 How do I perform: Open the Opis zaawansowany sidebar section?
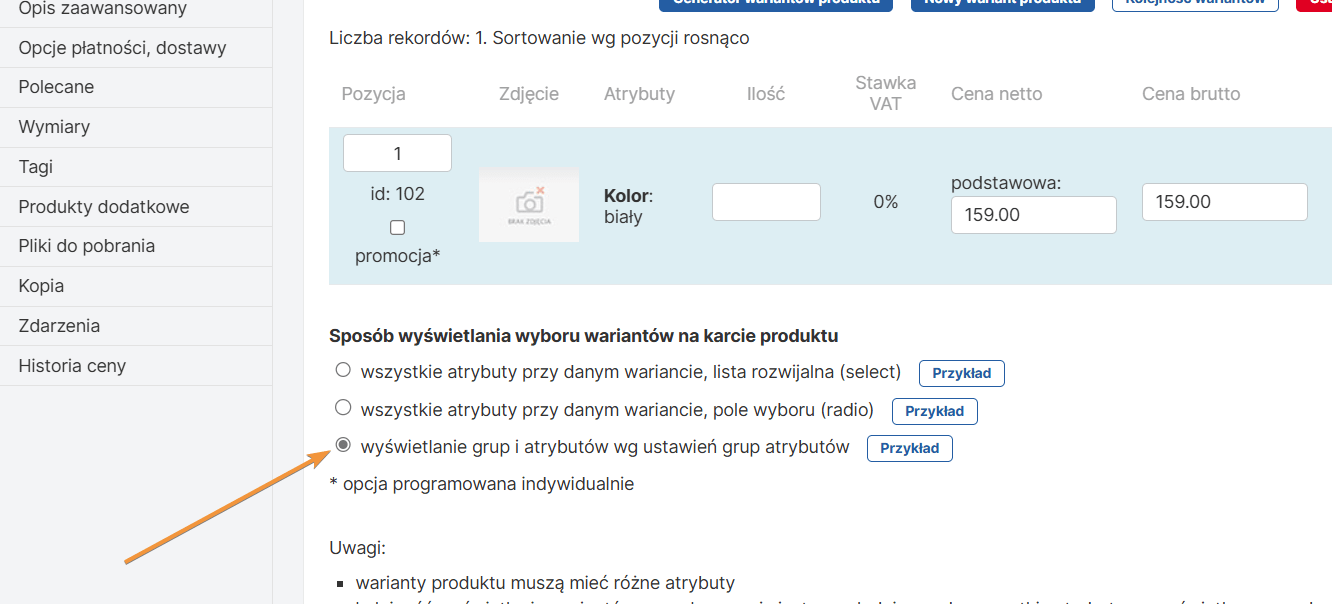tap(102, 9)
